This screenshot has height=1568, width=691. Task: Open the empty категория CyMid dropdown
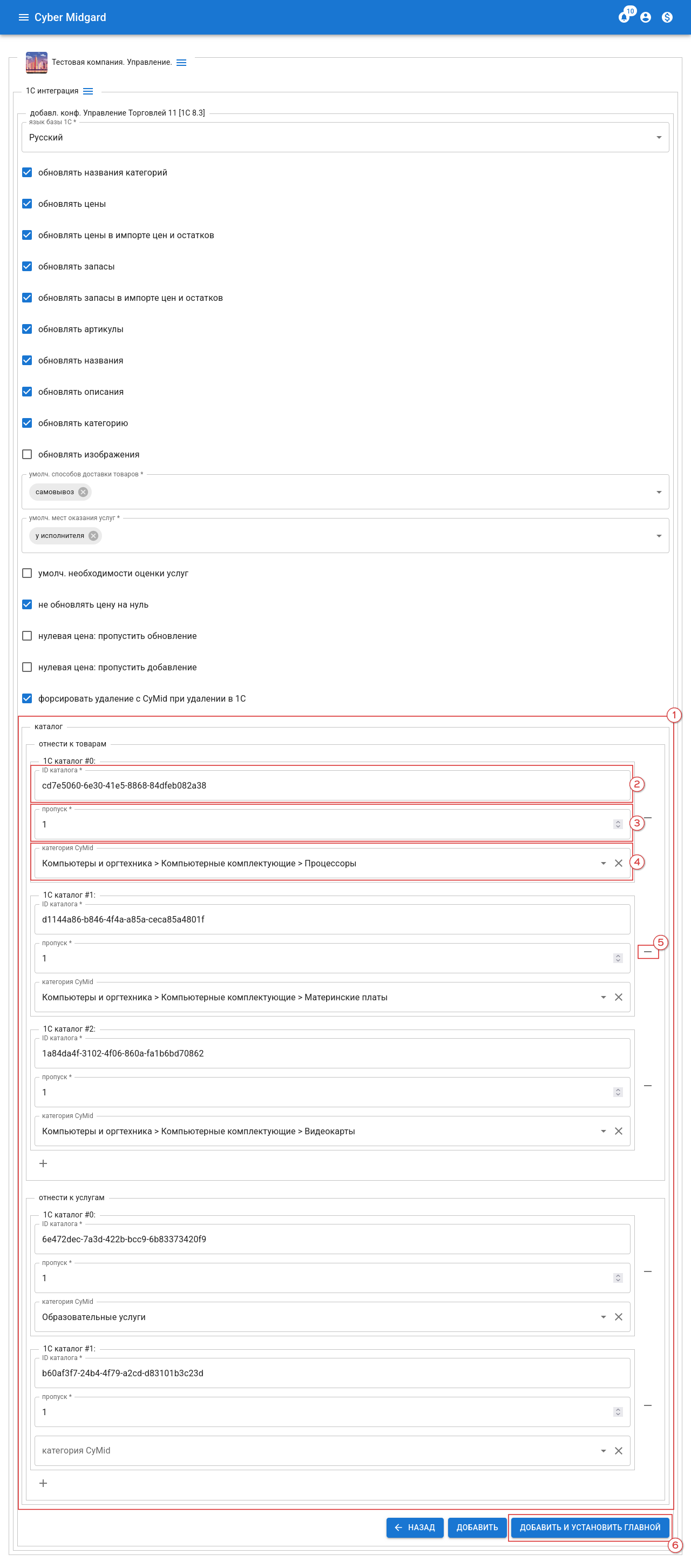(x=603, y=1451)
